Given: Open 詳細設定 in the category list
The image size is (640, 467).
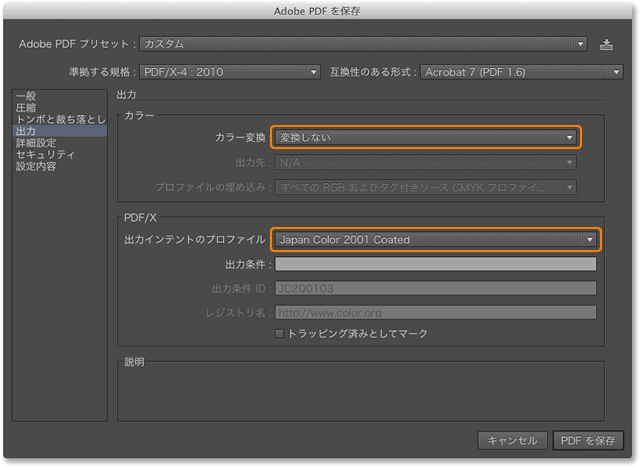Looking at the screenshot, I should pos(36,143).
